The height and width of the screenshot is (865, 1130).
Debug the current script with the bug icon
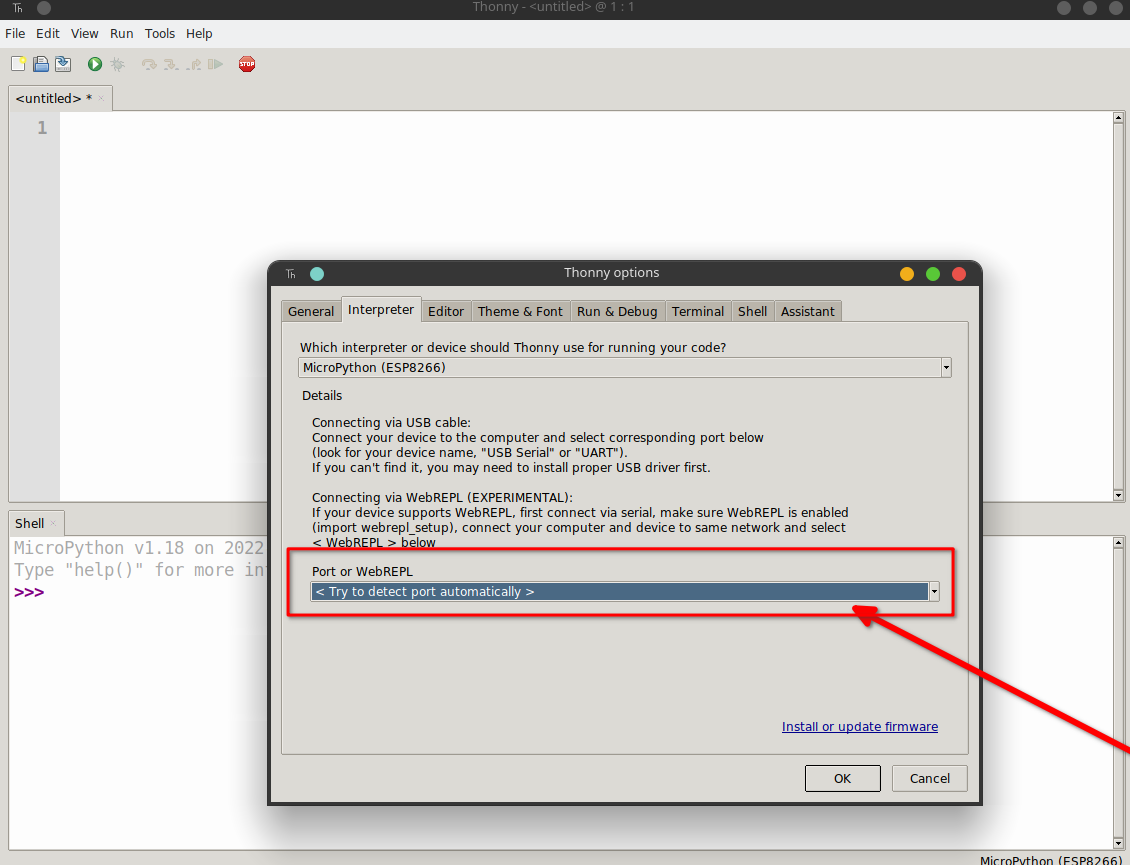point(117,64)
